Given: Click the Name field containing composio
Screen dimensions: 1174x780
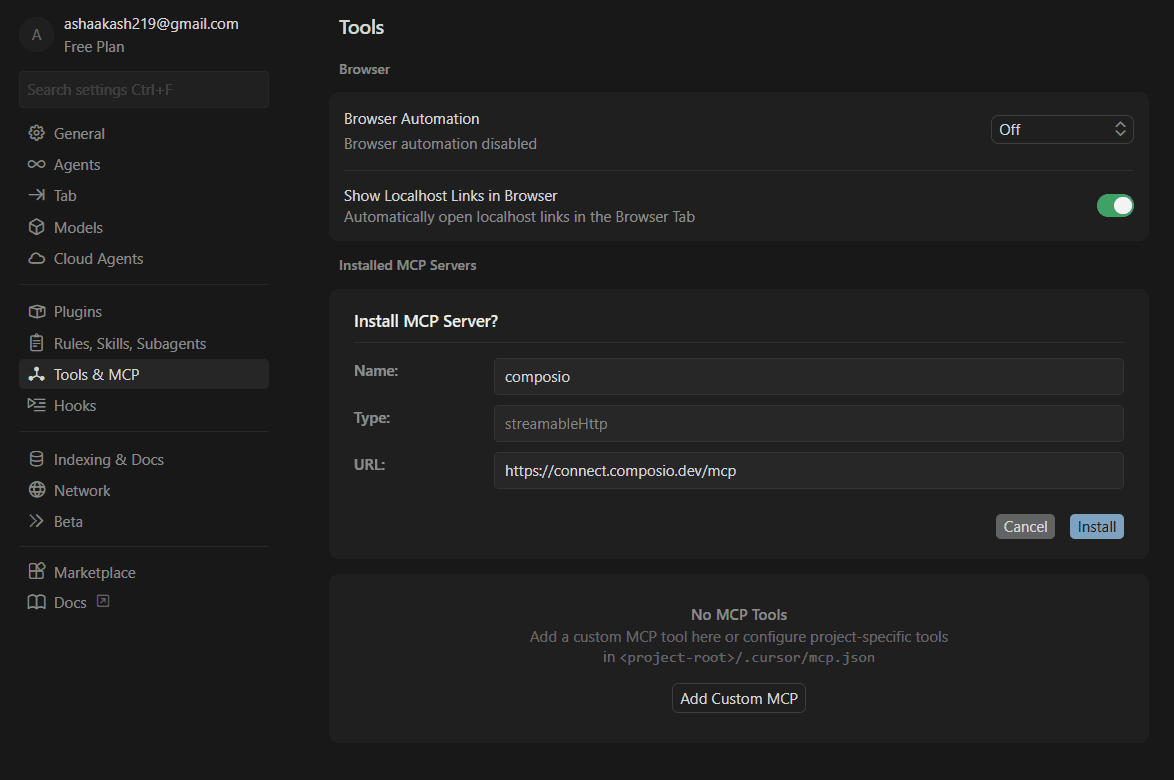Looking at the screenshot, I should point(809,377).
